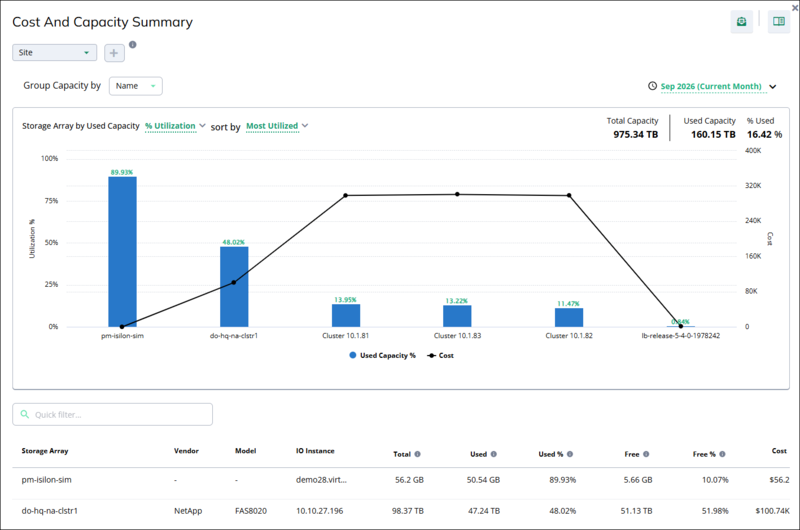This screenshot has height=530, width=800.
Task: Click the info icon next to Free % column
Action: point(722,454)
